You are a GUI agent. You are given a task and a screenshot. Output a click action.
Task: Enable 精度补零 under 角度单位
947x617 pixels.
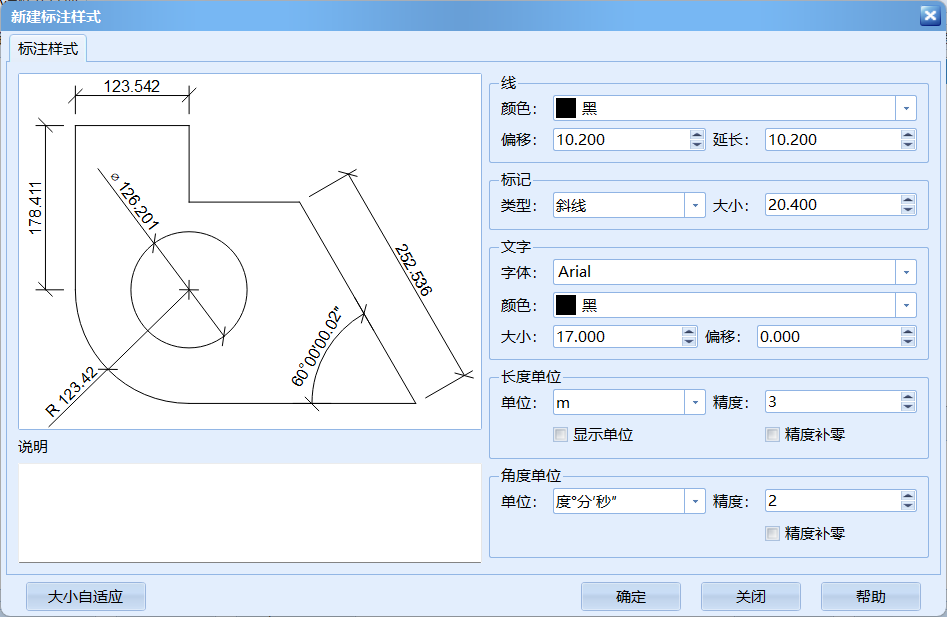point(771,532)
